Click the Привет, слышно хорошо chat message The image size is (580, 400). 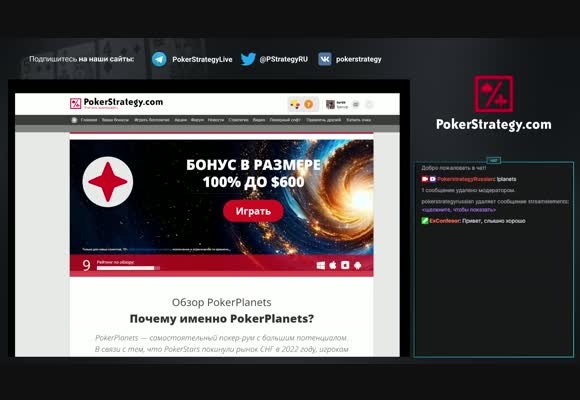(x=494, y=221)
